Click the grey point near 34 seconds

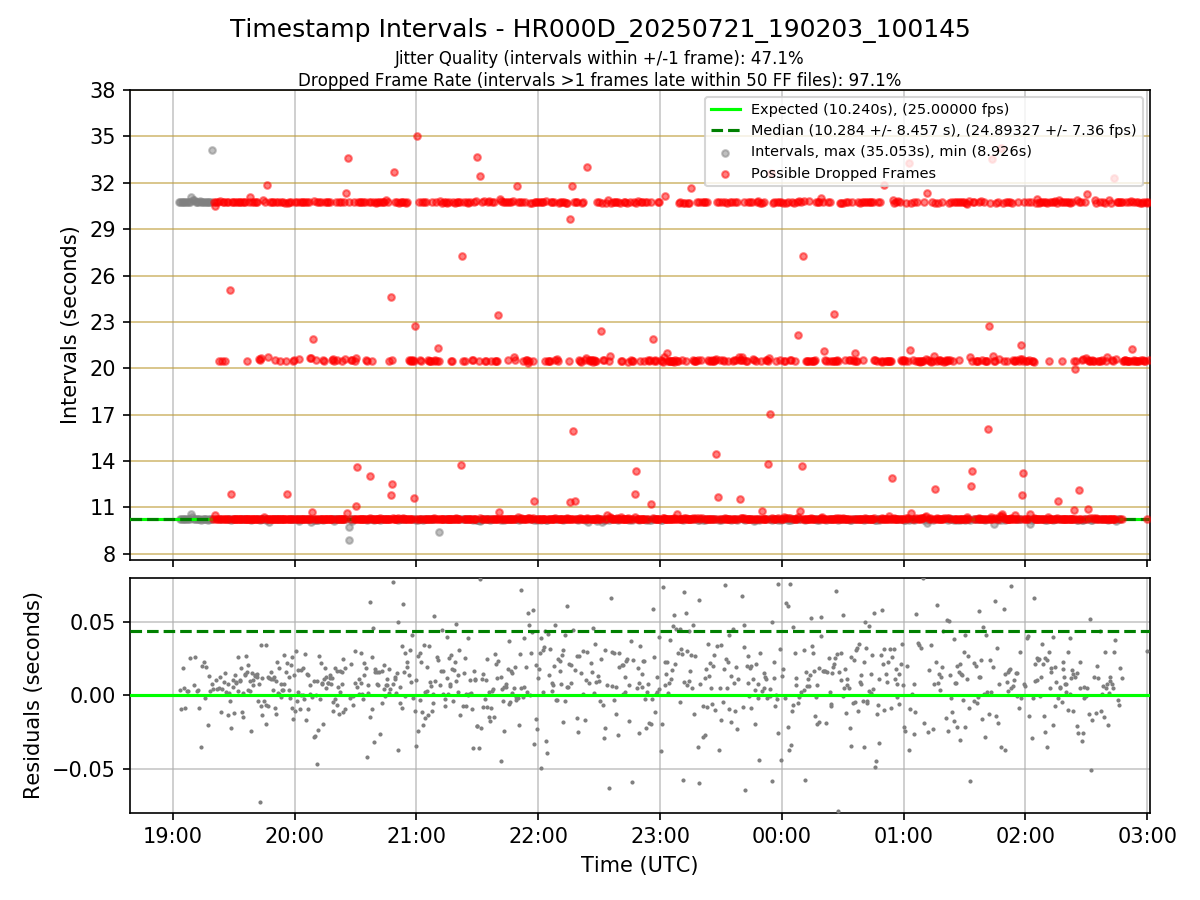(x=212, y=150)
